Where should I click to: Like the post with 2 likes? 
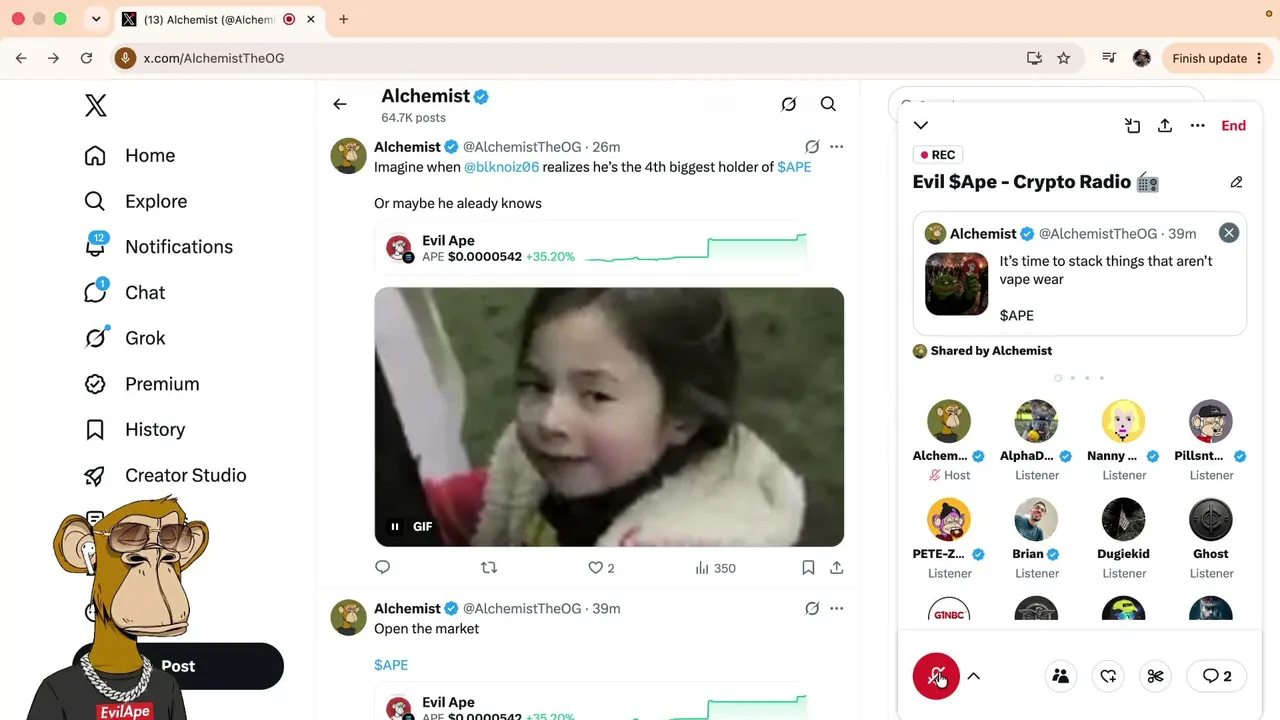tap(601, 568)
